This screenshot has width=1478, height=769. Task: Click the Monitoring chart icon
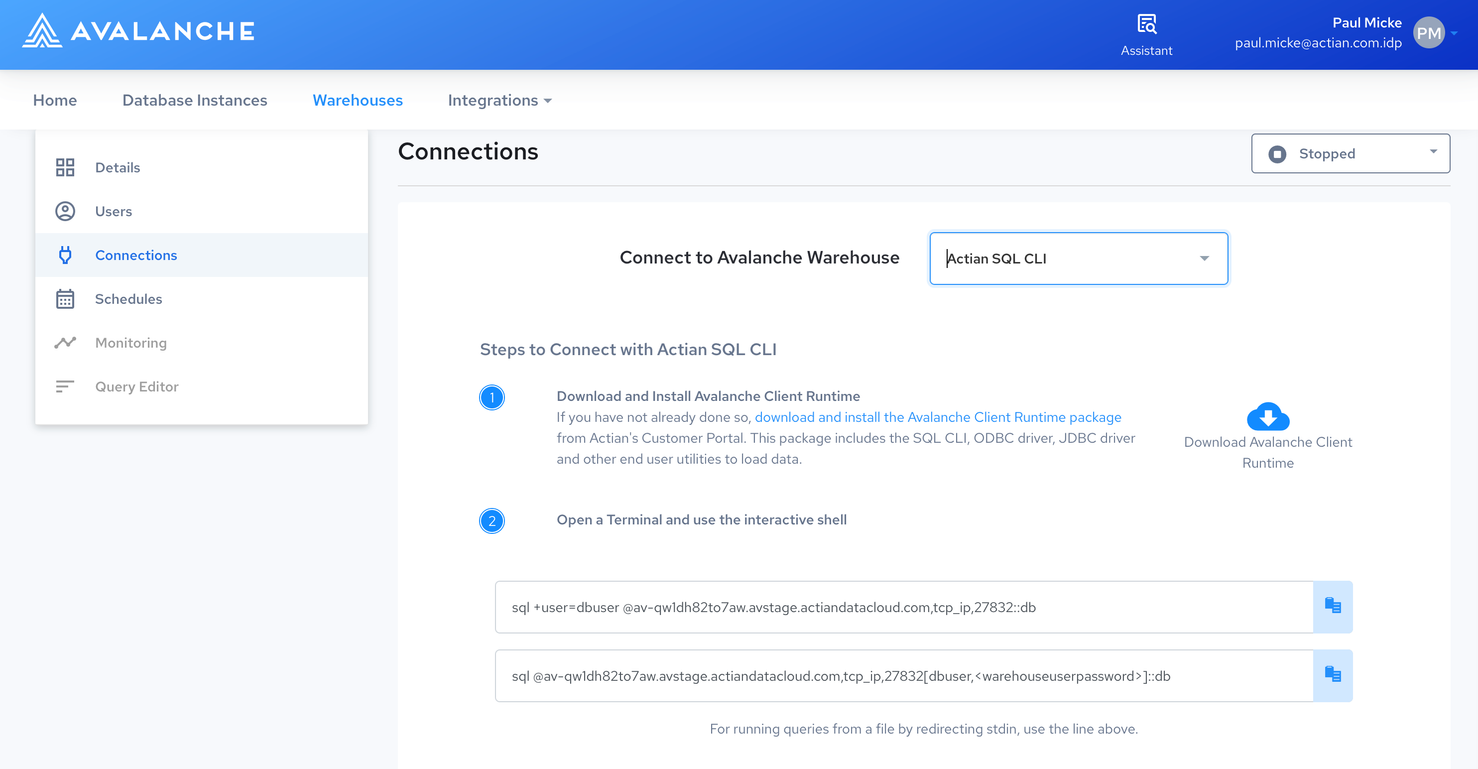[x=65, y=343]
